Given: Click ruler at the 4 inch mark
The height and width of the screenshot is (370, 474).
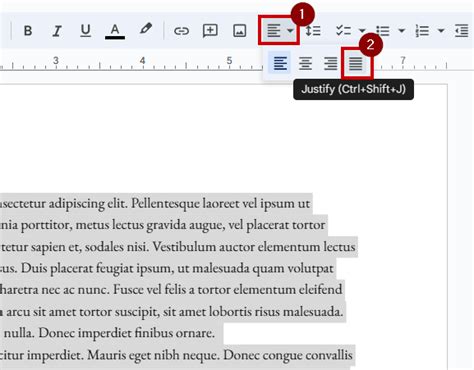Looking at the screenshot, I should (x=142, y=61).
